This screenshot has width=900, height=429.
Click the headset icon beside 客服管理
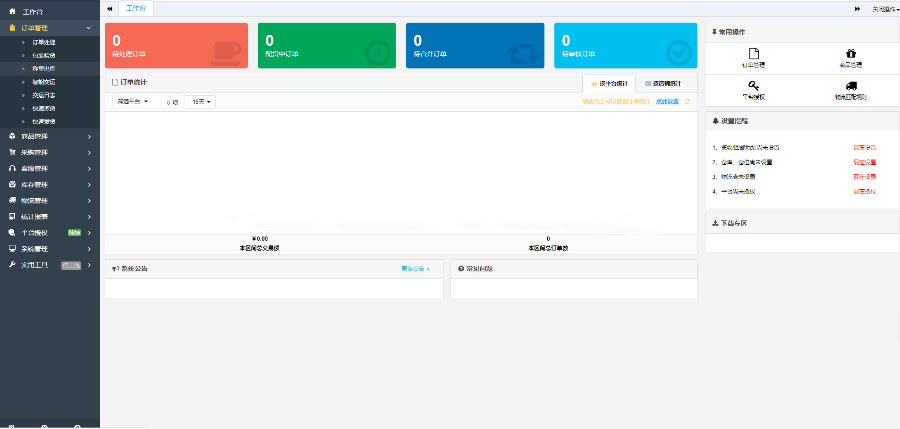[12, 169]
